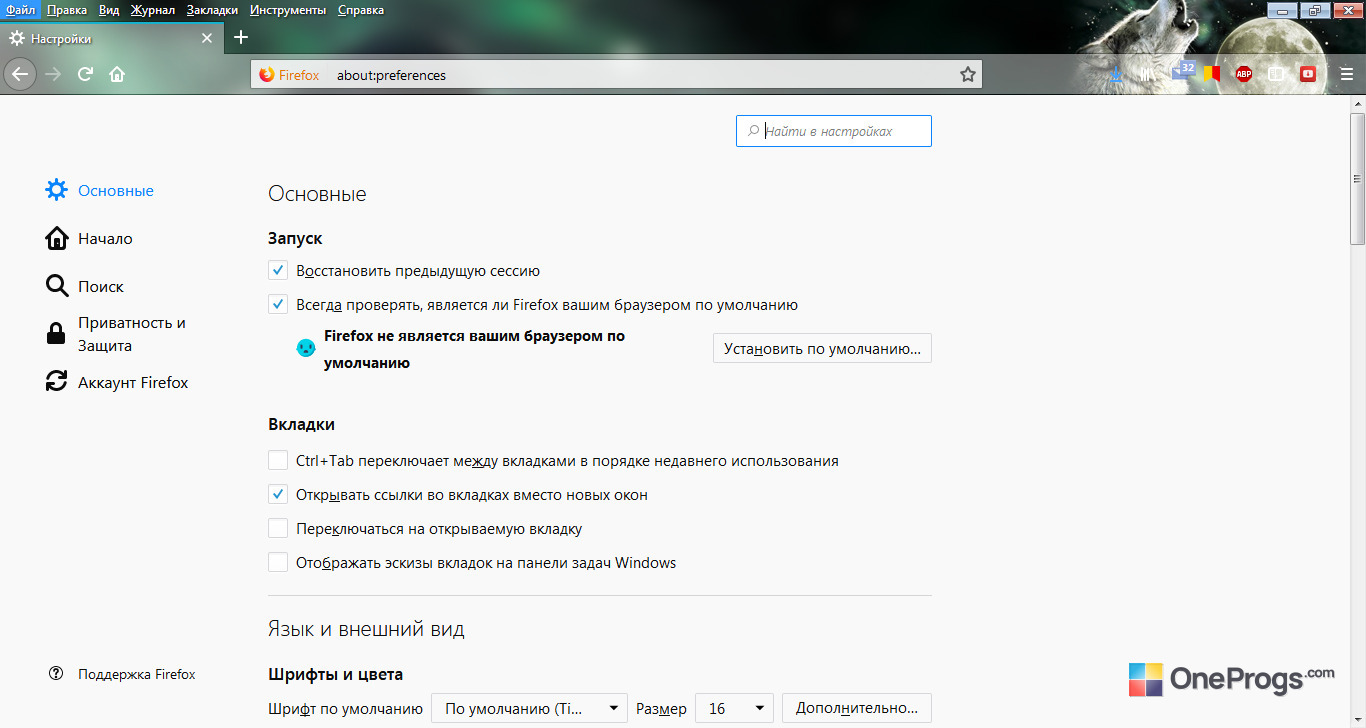Open the font size 16 dropdown

pyautogui.click(x=734, y=708)
